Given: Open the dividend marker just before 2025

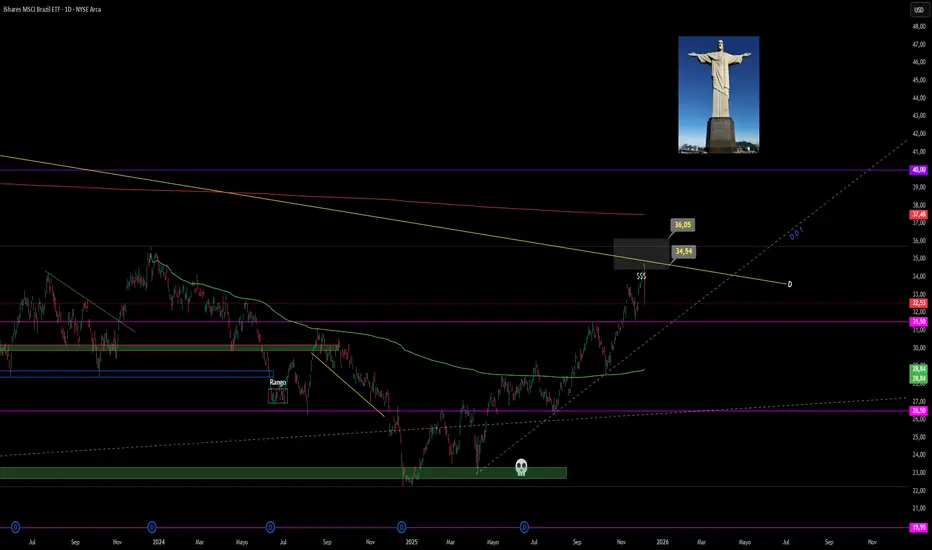Looking at the screenshot, I should (402, 527).
